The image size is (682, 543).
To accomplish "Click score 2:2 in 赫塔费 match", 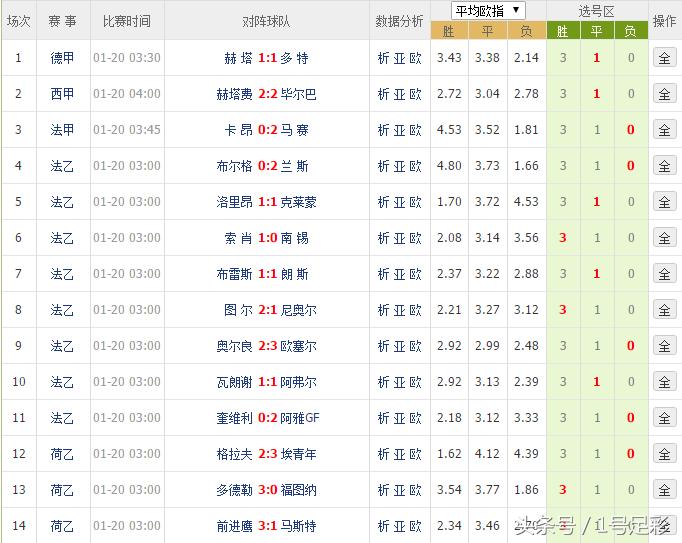I will 267,94.
